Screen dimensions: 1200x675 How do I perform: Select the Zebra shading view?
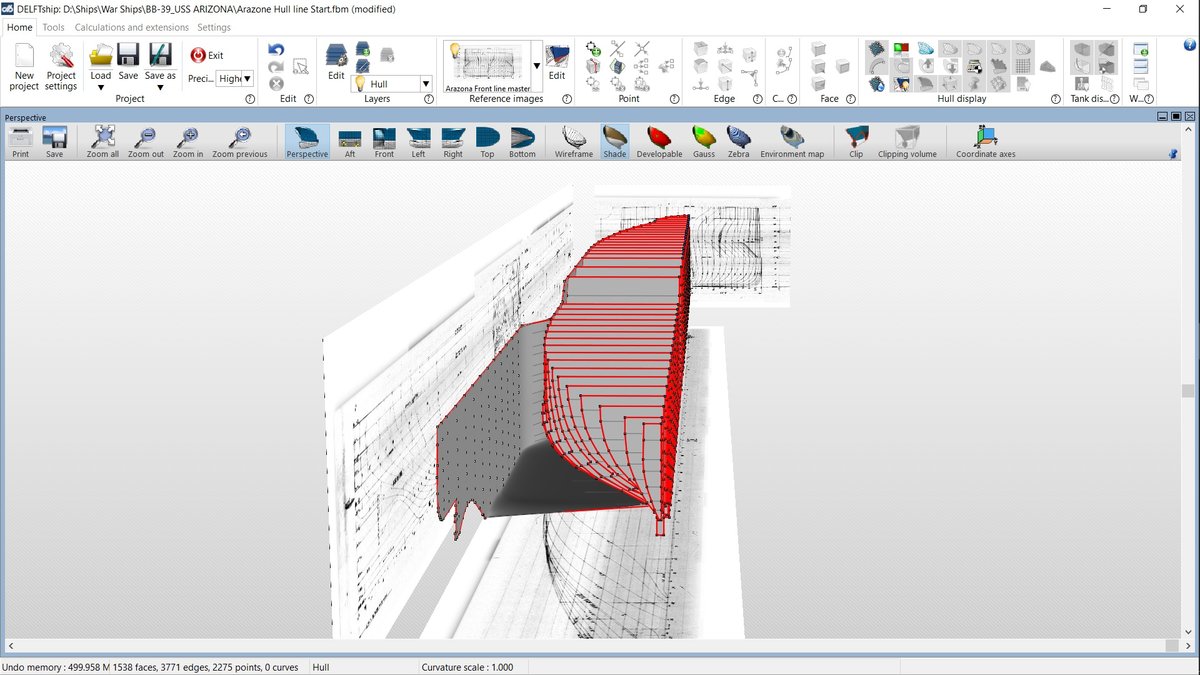[x=738, y=141]
